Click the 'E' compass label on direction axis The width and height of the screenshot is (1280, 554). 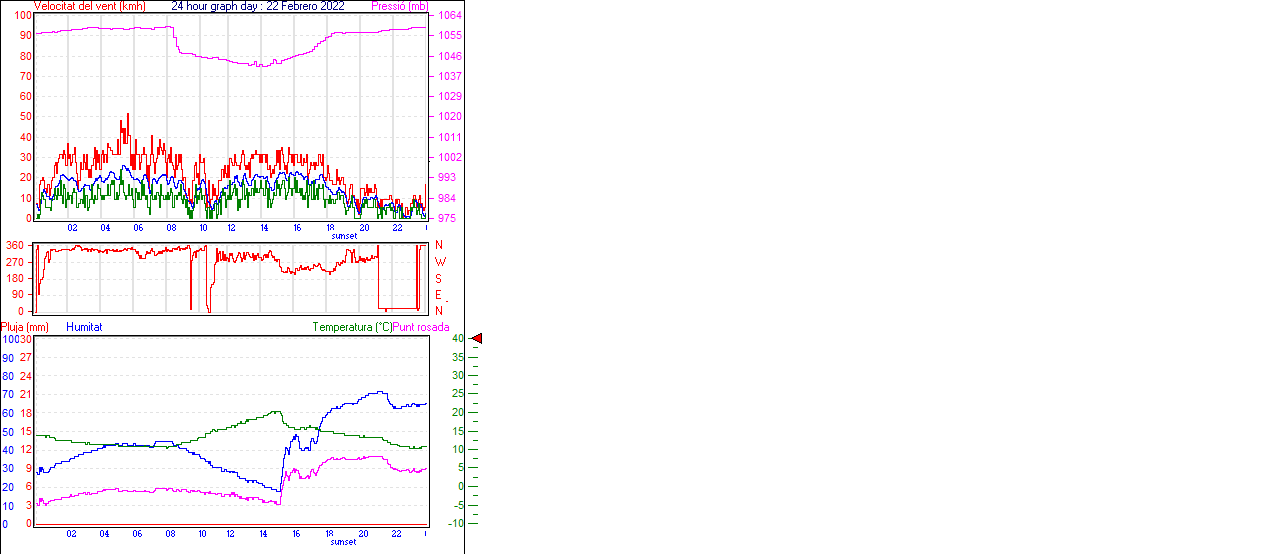click(x=439, y=295)
